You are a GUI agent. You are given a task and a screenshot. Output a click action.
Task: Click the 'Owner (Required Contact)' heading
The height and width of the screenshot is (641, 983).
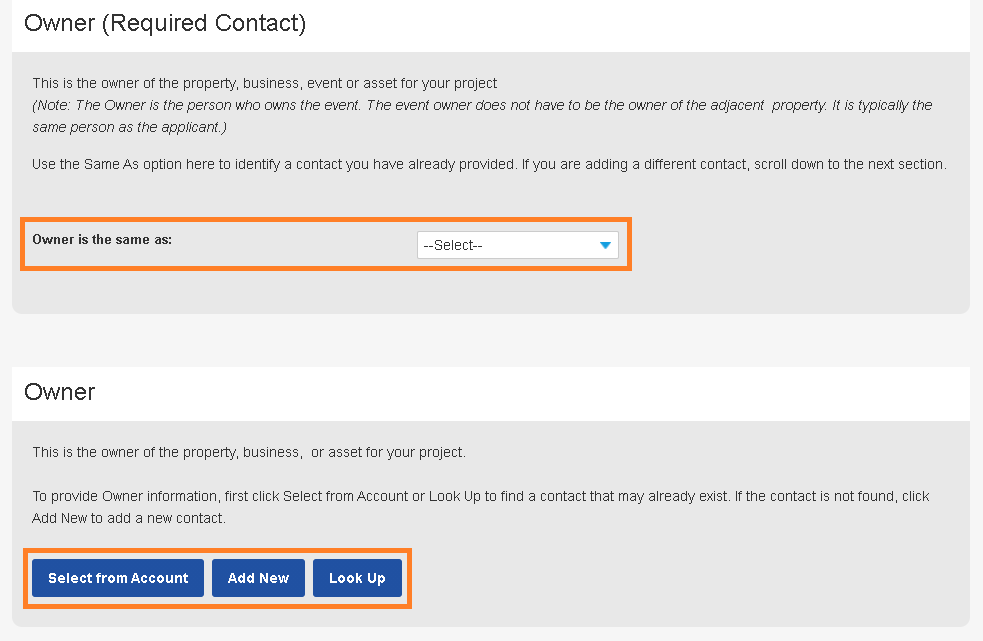(165, 23)
